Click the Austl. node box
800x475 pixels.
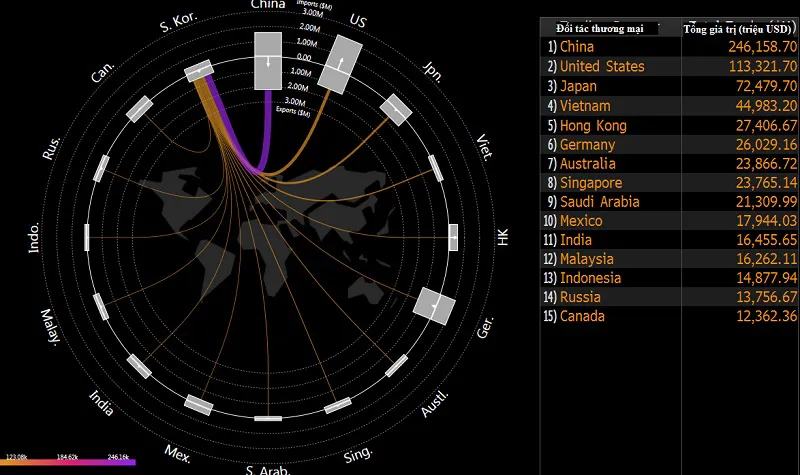tap(396, 366)
